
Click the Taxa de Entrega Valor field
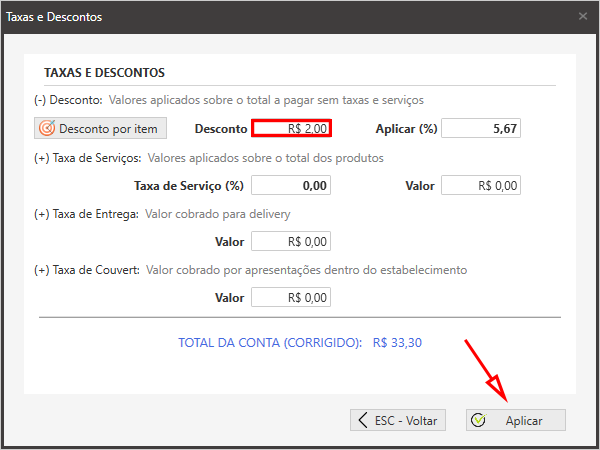291,241
